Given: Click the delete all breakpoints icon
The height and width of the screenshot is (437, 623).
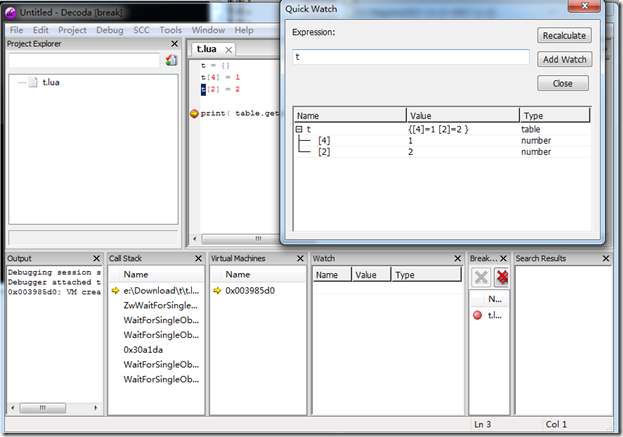Looking at the screenshot, I should [502, 277].
